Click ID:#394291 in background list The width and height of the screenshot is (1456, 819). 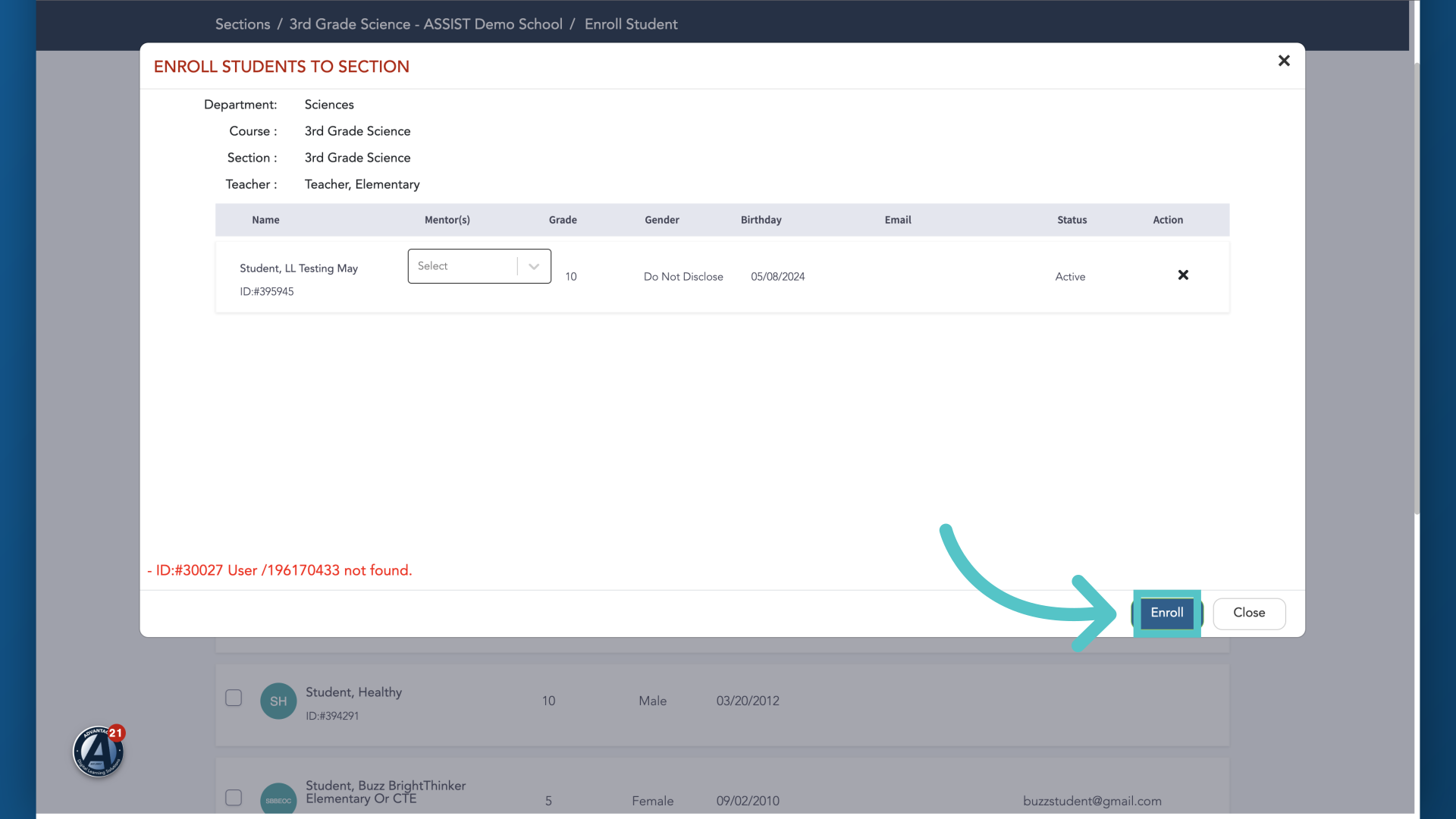332,716
